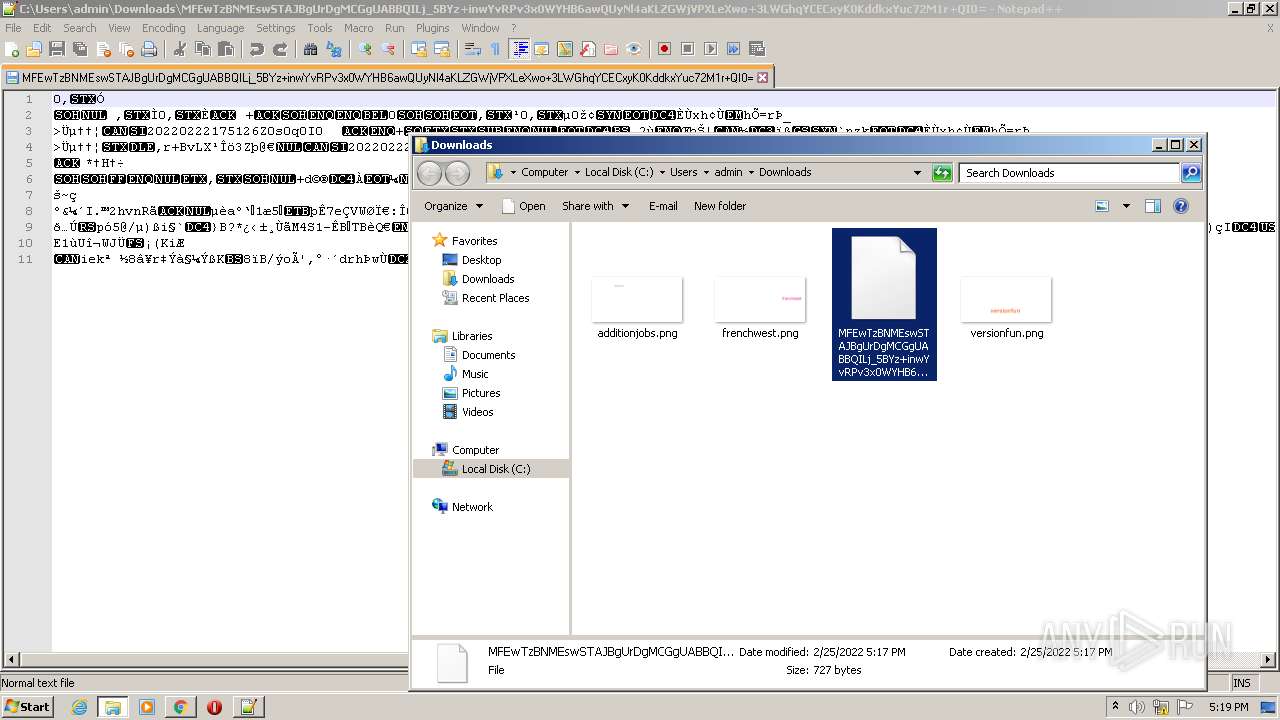Image resolution: width=1280 pixels, height=720 pixels.
Task: Click the Back button in Downloads window
Action: (429, 173)
